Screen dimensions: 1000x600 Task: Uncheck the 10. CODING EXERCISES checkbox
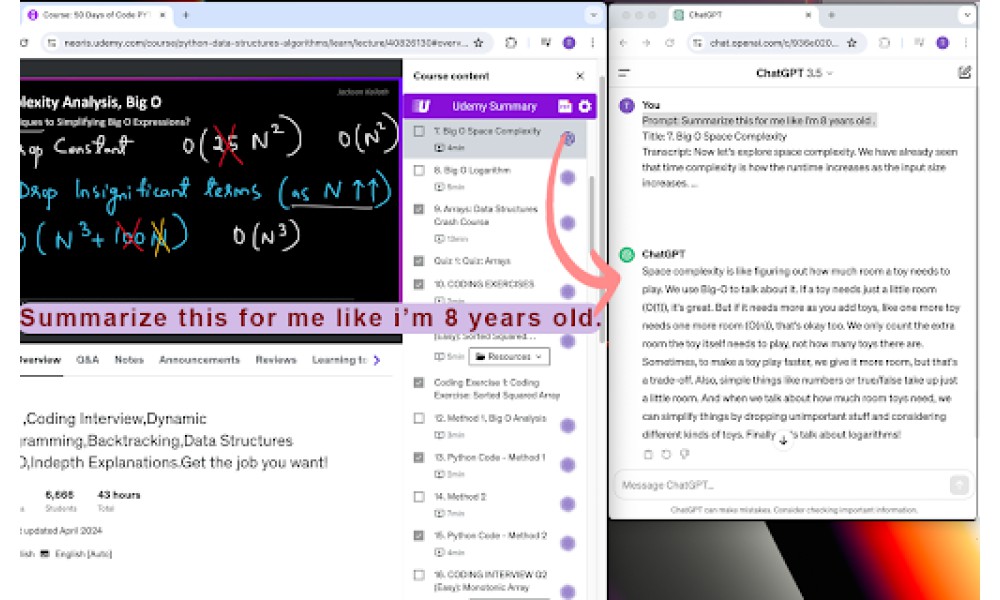(x=419, y=284)
